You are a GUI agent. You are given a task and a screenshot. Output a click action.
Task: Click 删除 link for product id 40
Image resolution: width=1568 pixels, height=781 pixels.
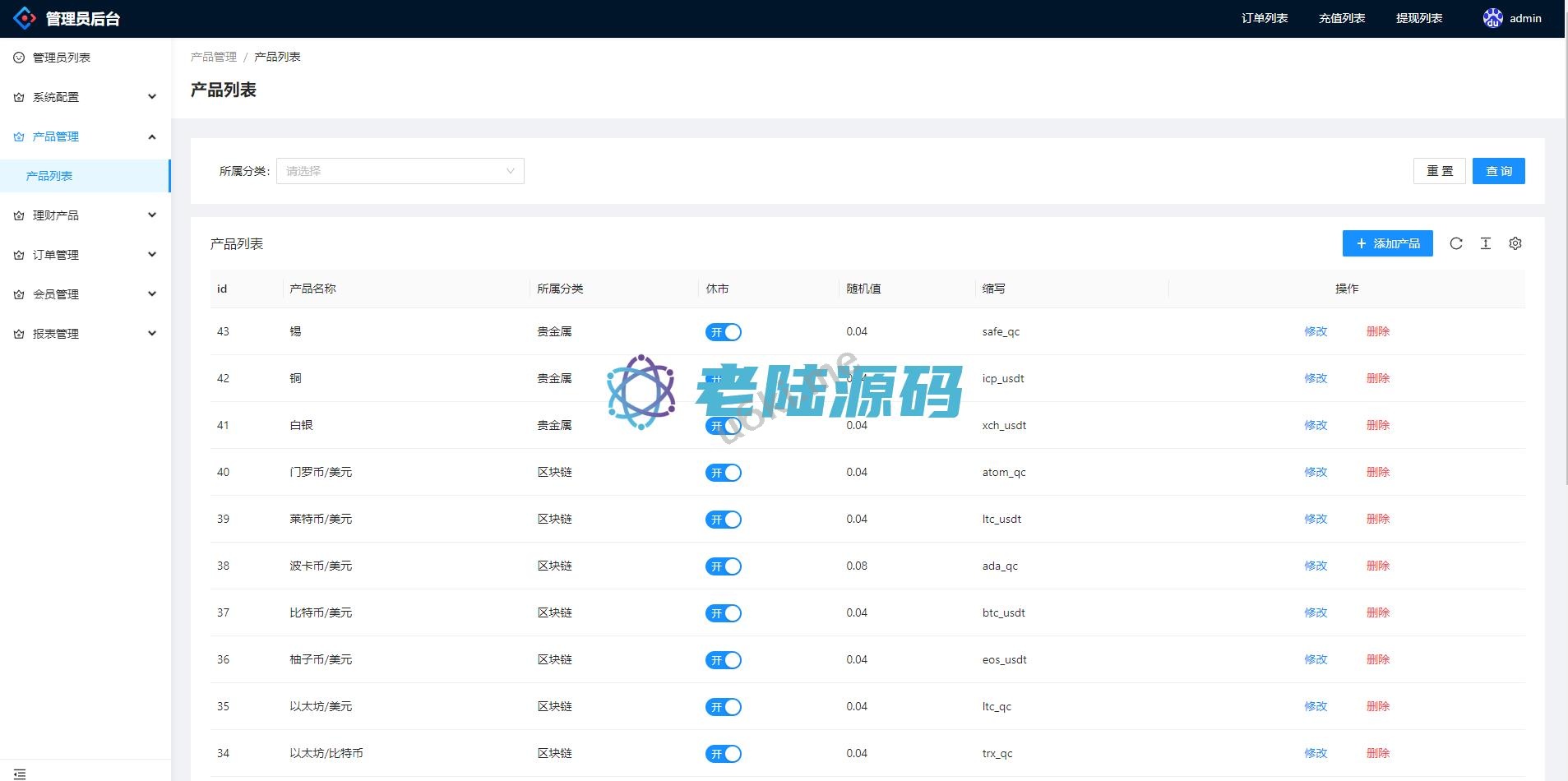1377,472
